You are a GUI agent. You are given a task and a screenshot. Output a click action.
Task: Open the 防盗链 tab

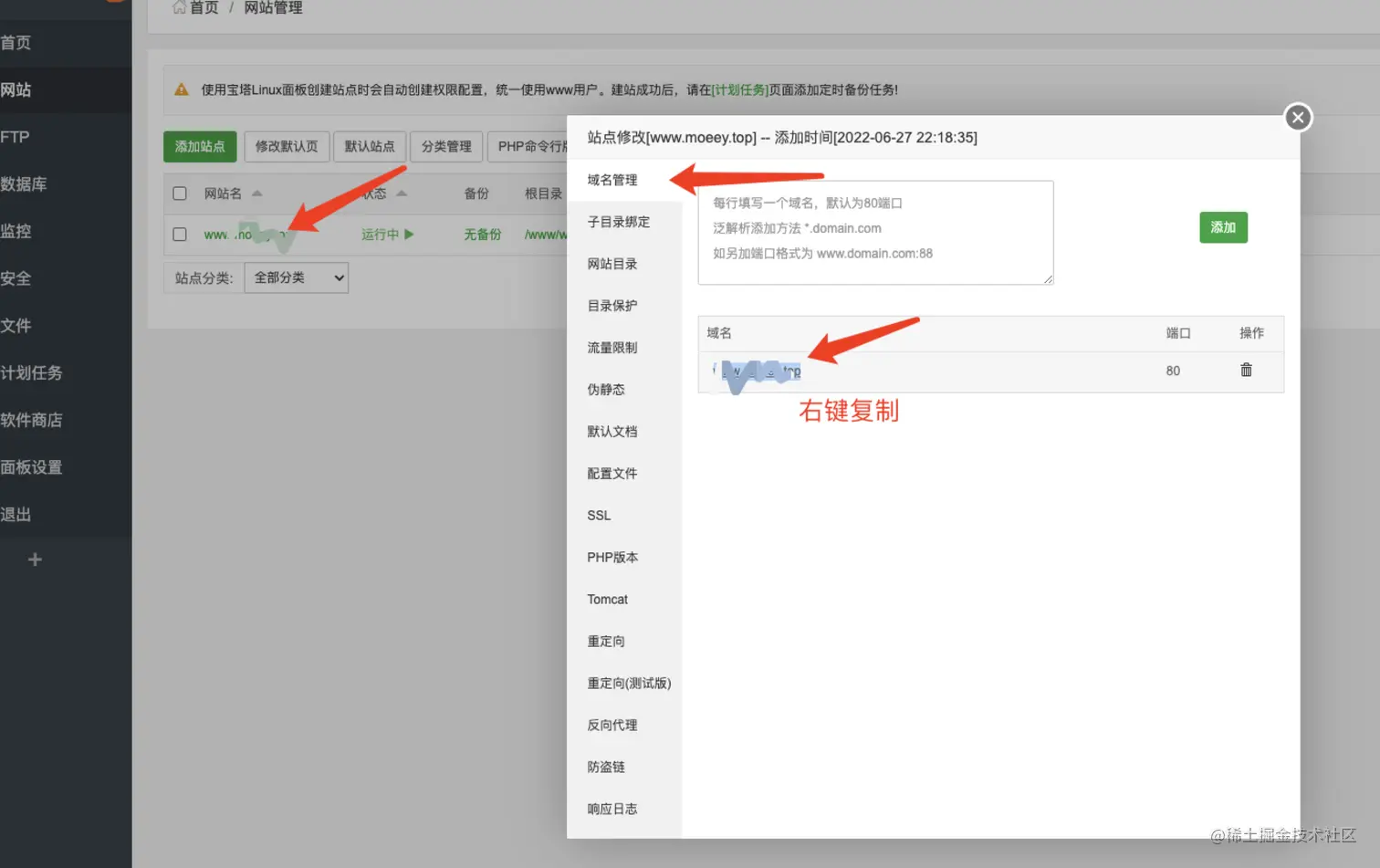pyautogui.click(x=606, y=768)
